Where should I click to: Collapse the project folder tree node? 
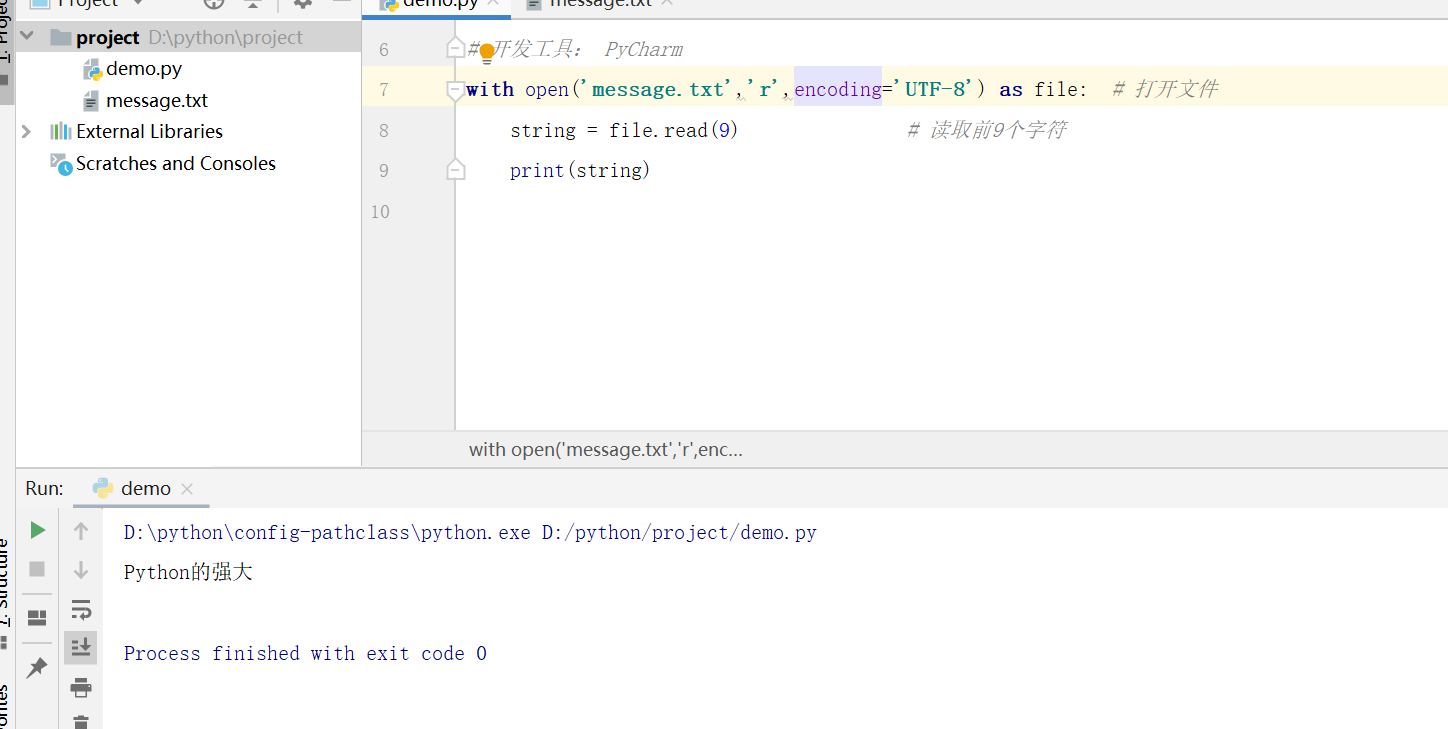coord(27,36)
